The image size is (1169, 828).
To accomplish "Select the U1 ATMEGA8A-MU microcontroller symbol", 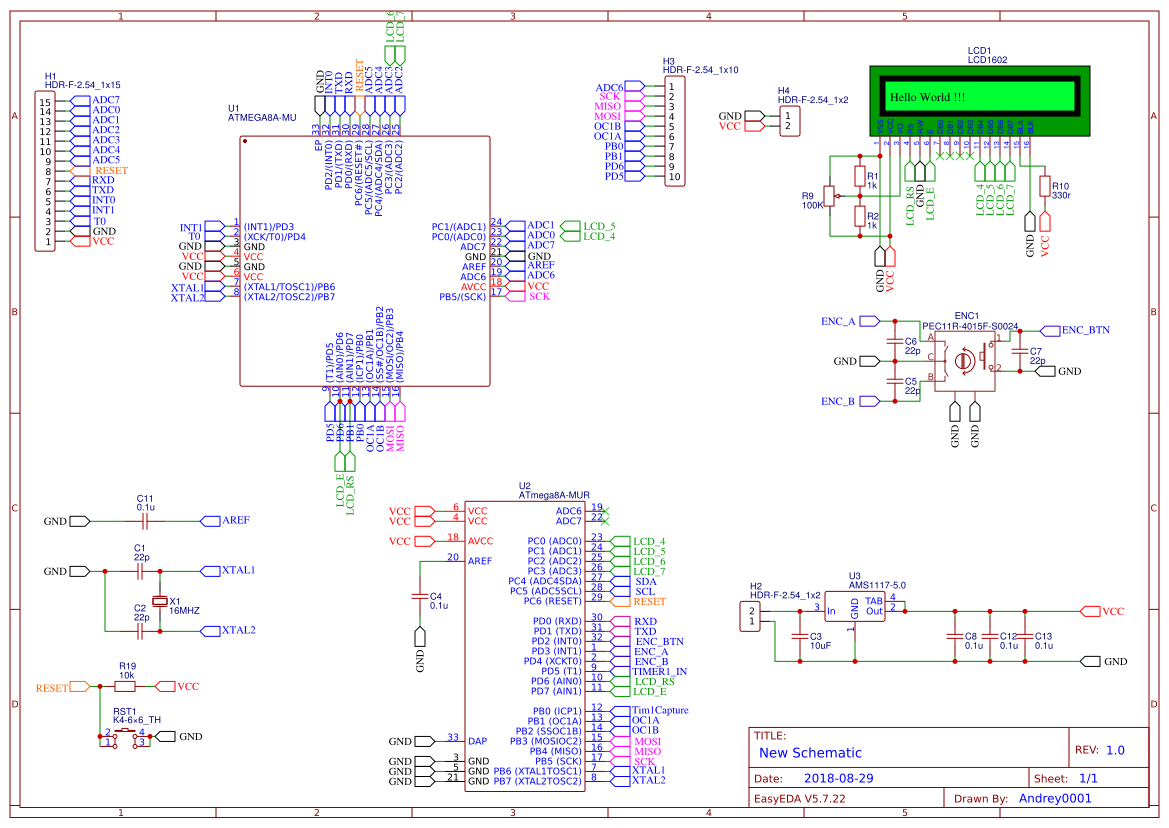I will pyautogui.click(x=365, y=260).
